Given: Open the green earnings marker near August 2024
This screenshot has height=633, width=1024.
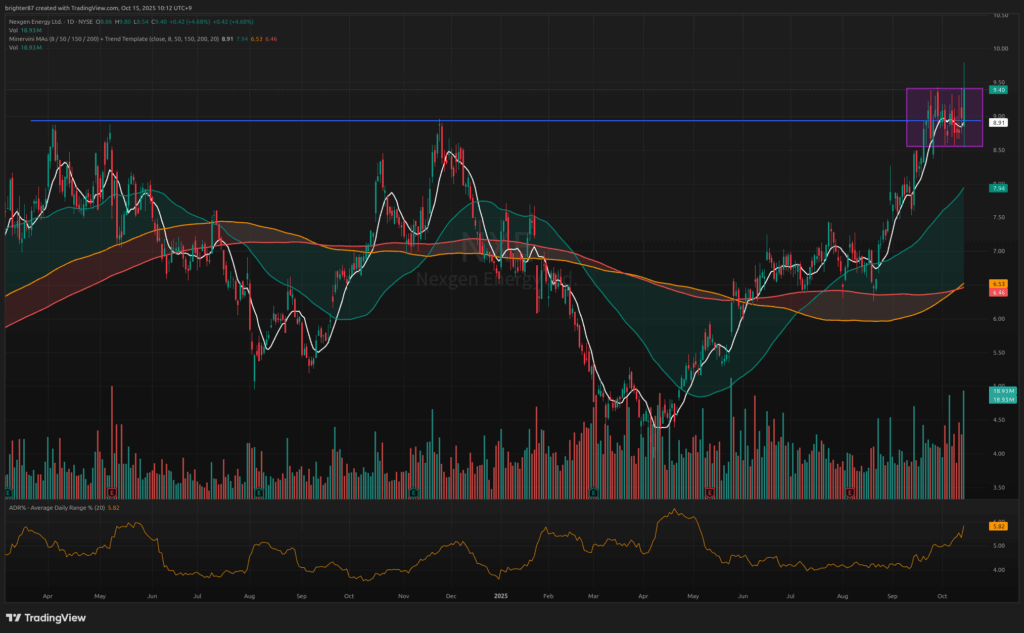Looking at the screenshot, I should pyautogui.click(x=259, y=492).
